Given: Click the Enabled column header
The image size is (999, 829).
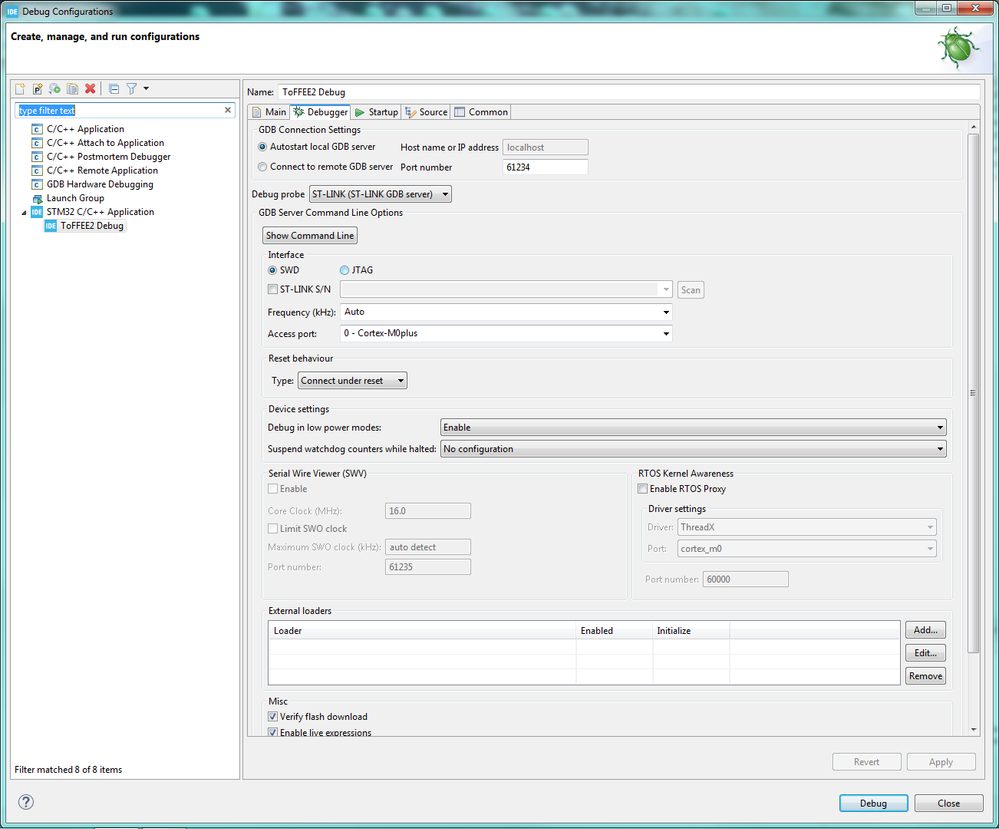Looking at the screenshot, I should pyautogui.click(x=614, y=631).
